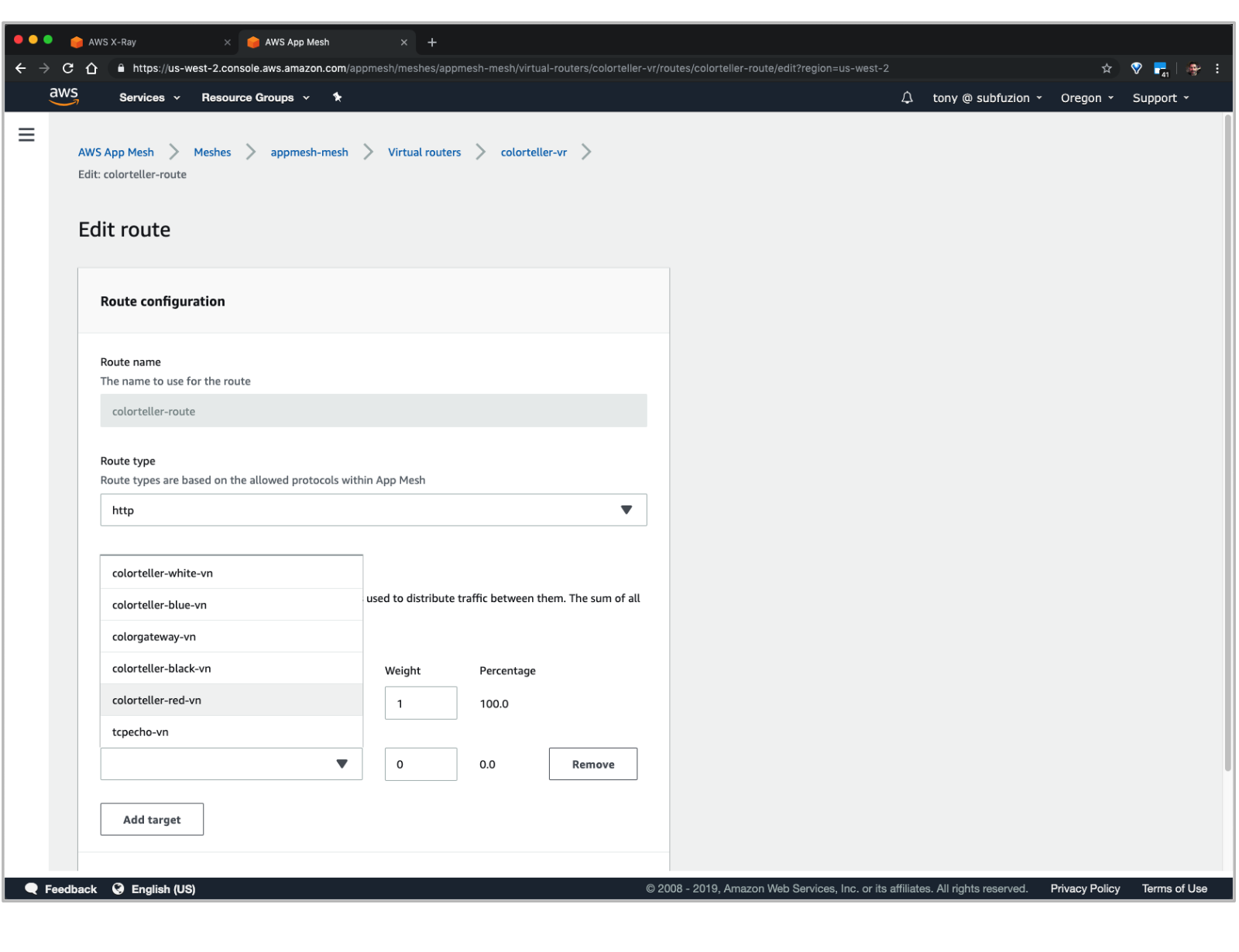Viewport: 1239px width, 952px height.
Task: Go to Meshes breadcrumb
Action: 212,152
